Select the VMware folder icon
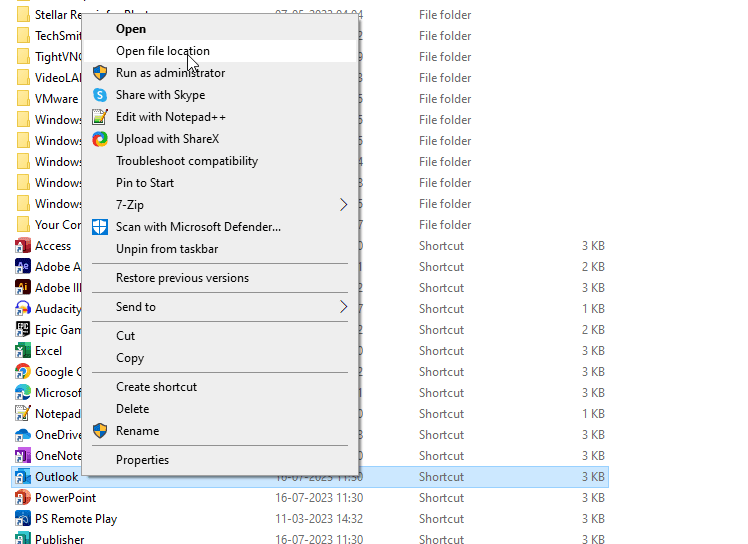 (x=22, y=99)
